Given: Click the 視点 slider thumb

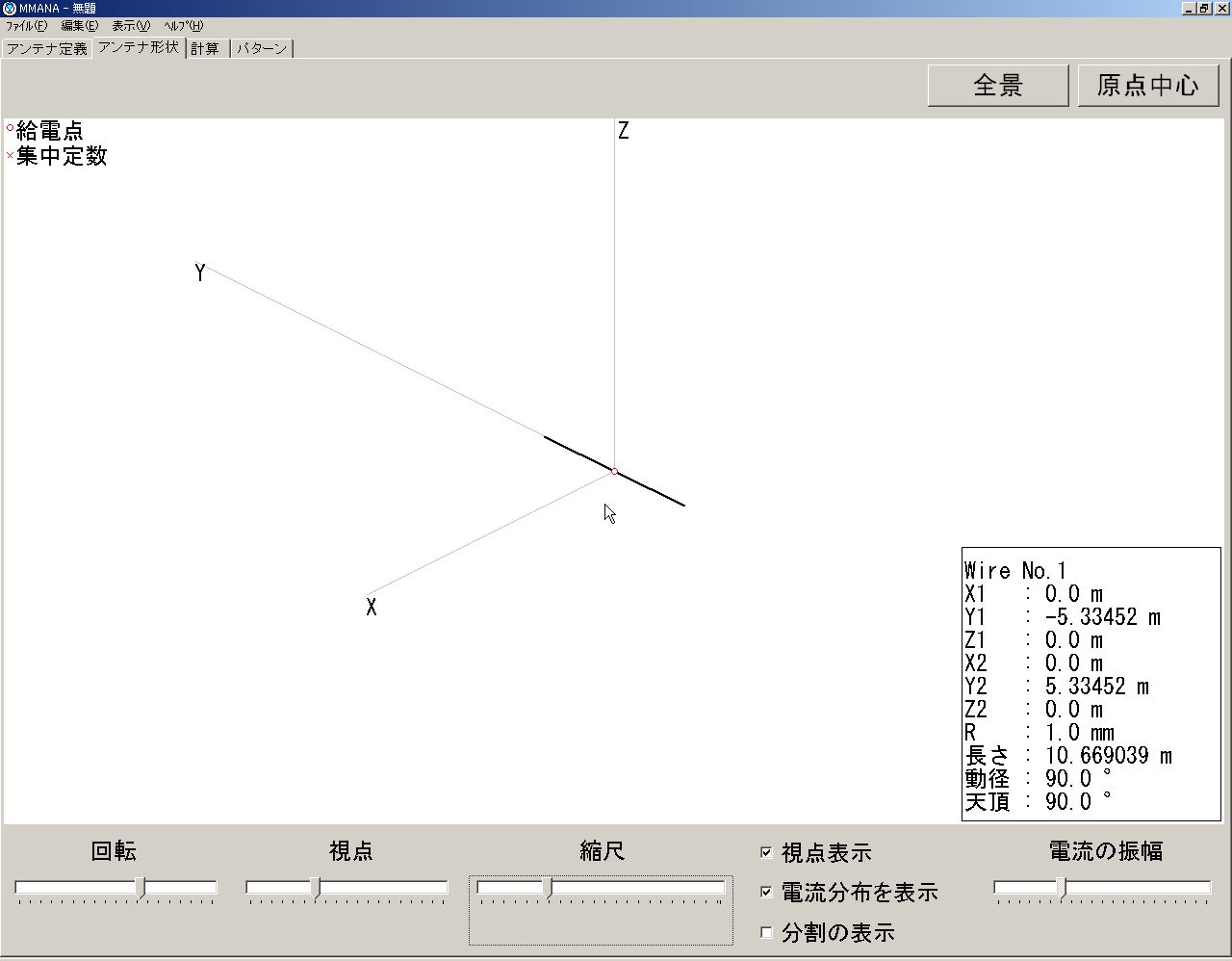Looking at the screenshot, I should pos(316,889).
